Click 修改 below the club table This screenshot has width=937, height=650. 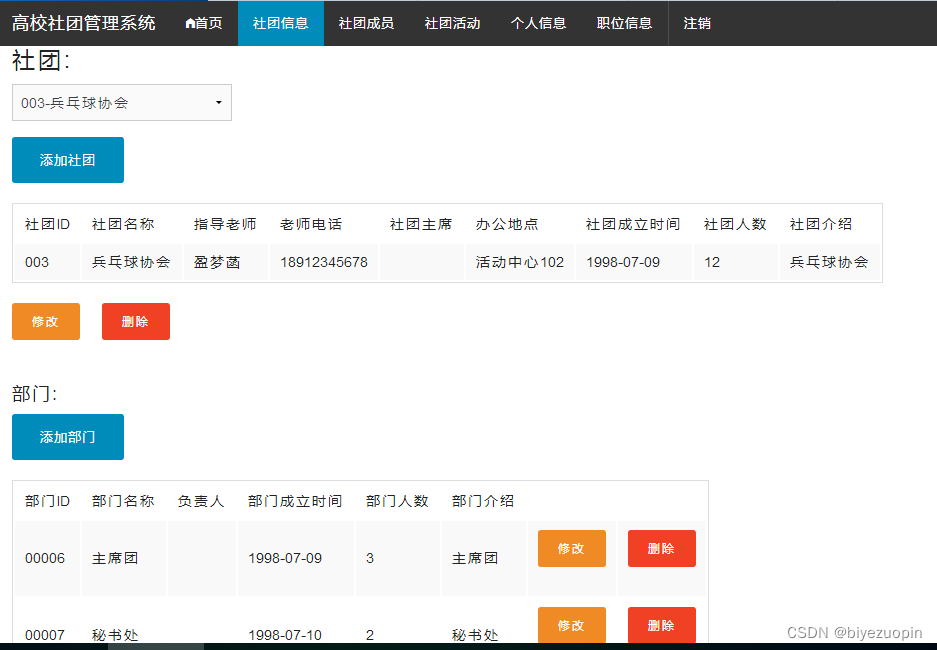pos(46,321)
